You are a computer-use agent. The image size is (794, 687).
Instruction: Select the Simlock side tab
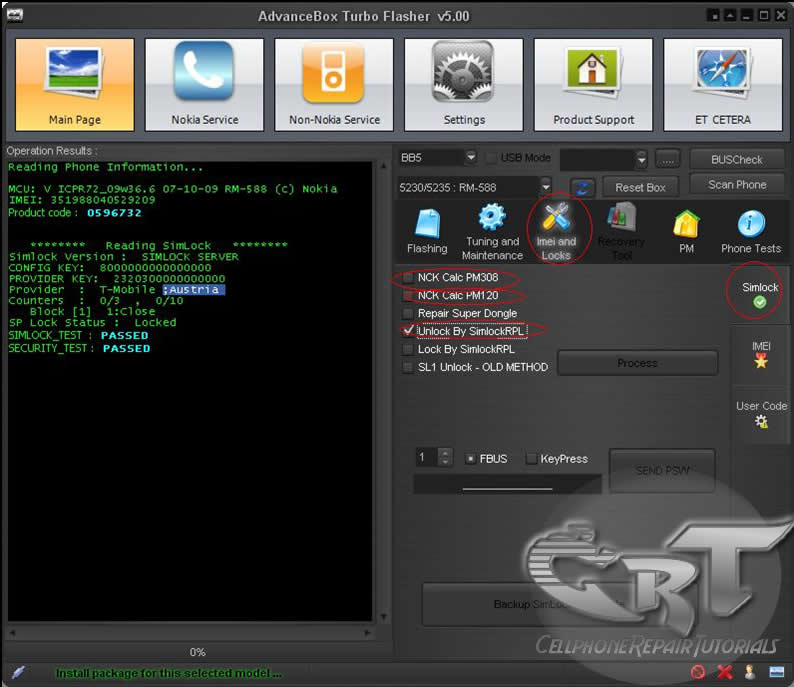pyautogui.click(x=760, y=294)
